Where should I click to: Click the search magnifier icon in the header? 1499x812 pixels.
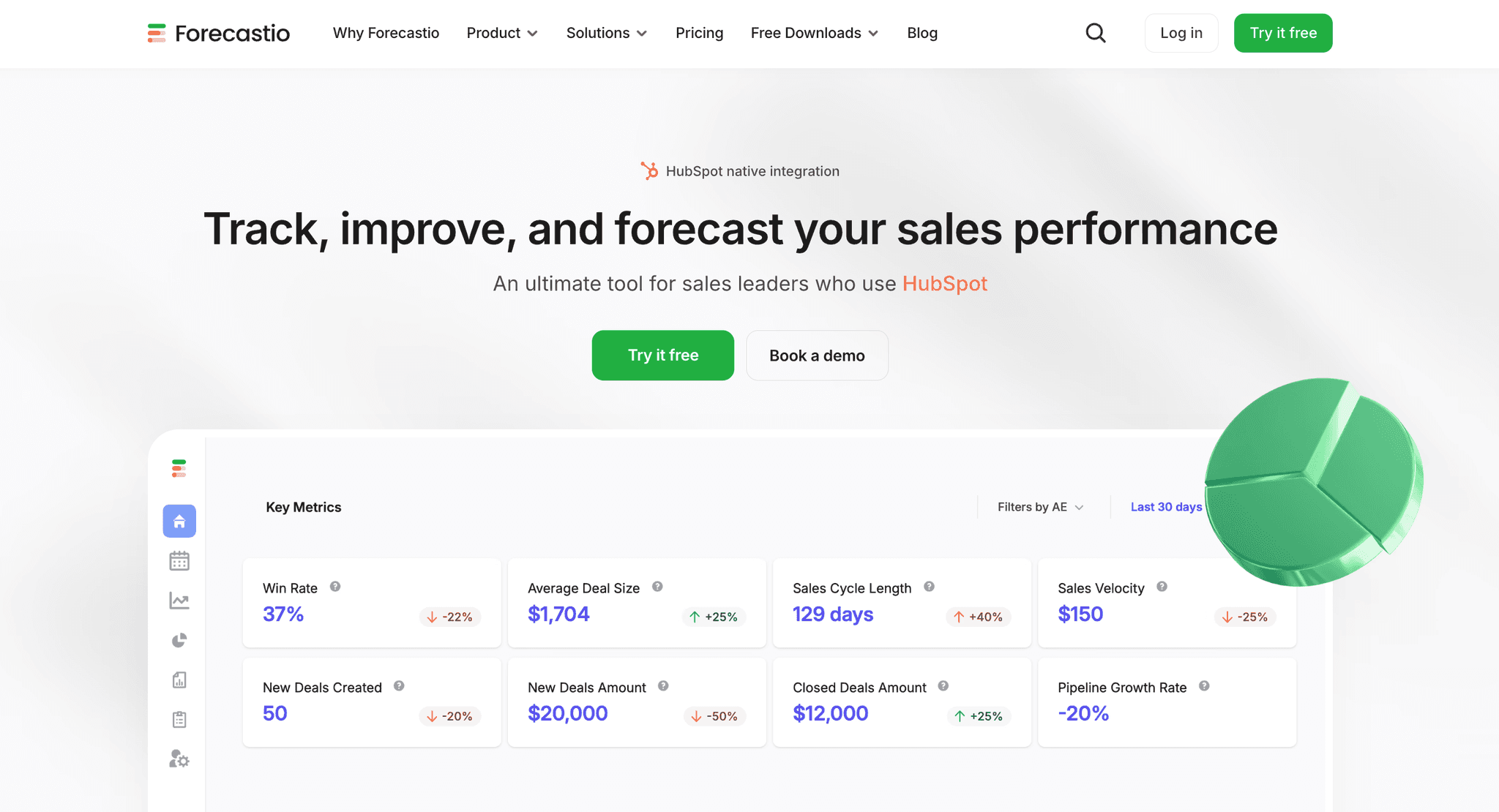click(1096, 33)
